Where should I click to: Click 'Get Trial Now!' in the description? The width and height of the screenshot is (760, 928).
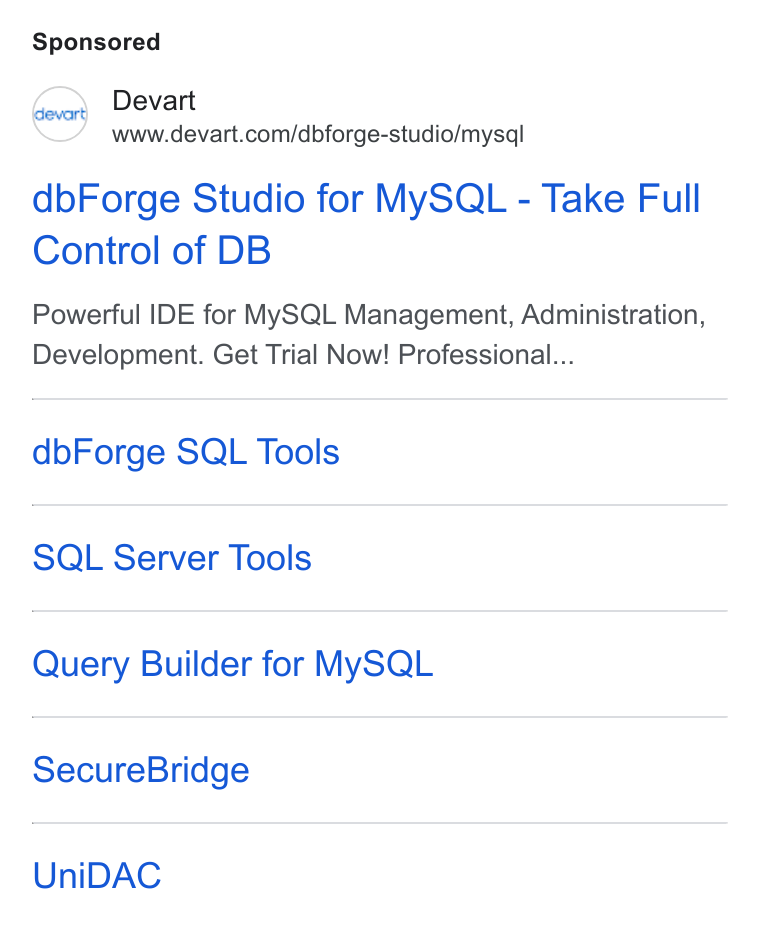coord(301,355)
